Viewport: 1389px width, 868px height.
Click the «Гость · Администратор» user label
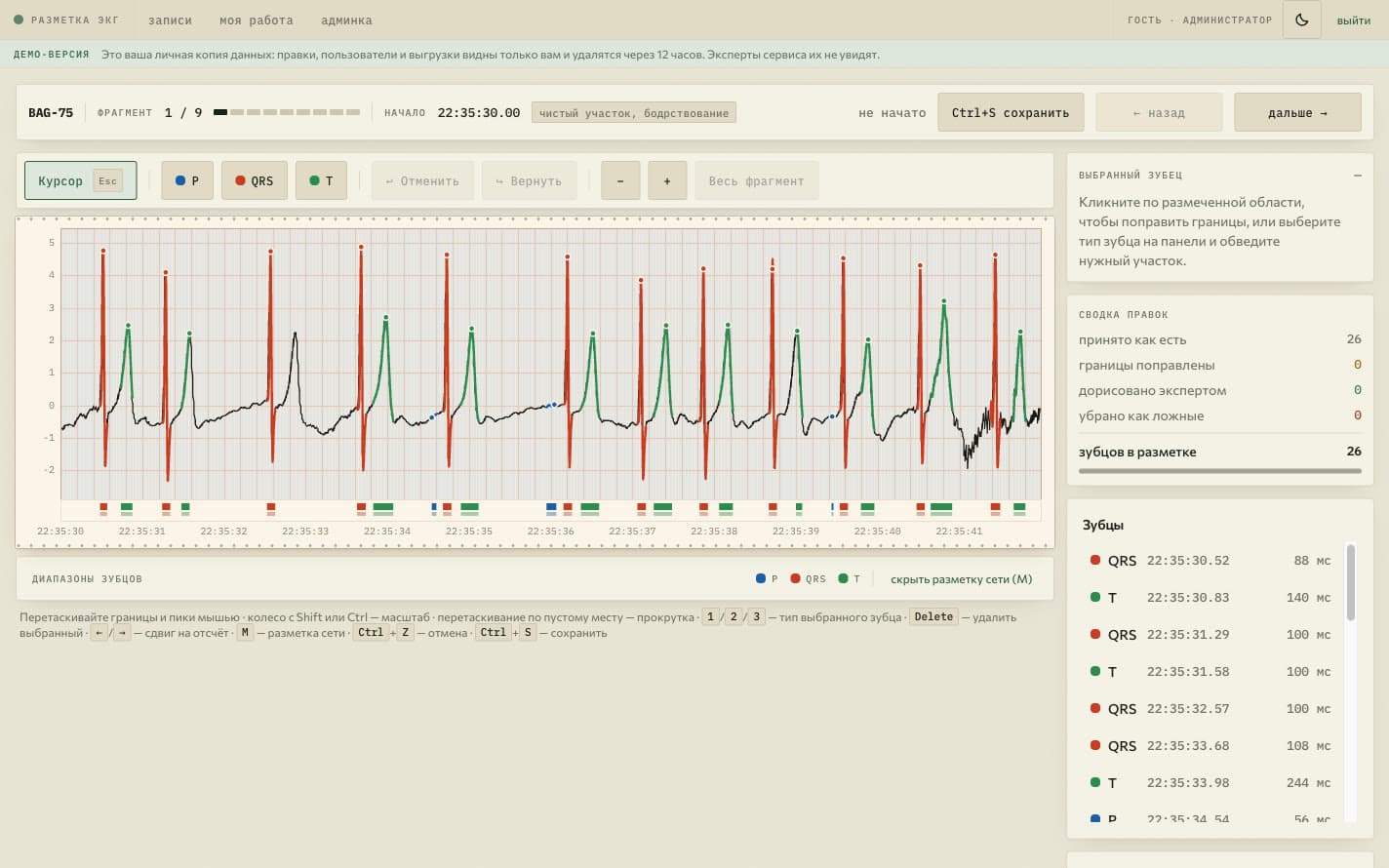point(1200,20)
